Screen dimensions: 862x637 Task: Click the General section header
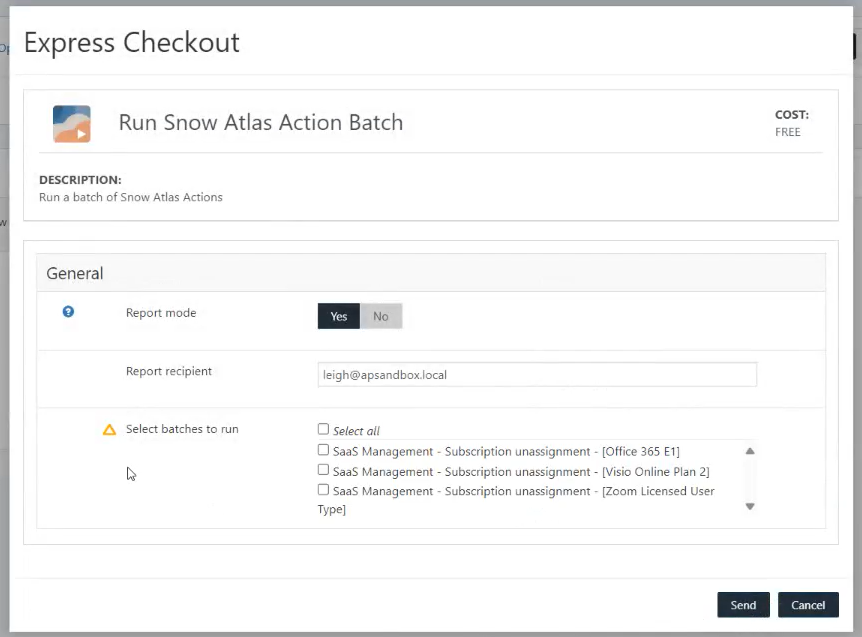(74, 272)
